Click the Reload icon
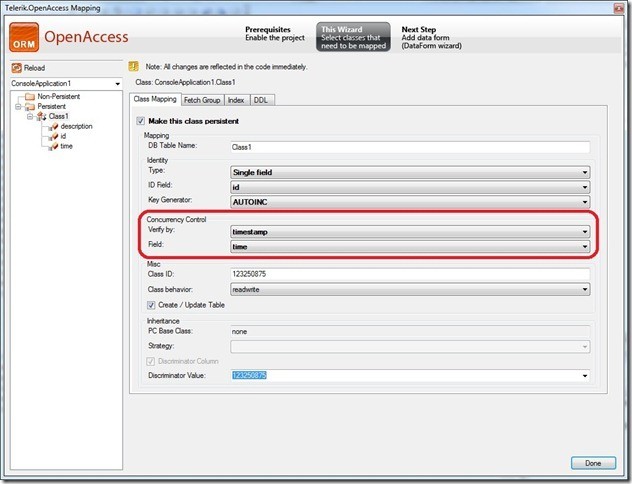The image size is (632, 484). (17, 68)
